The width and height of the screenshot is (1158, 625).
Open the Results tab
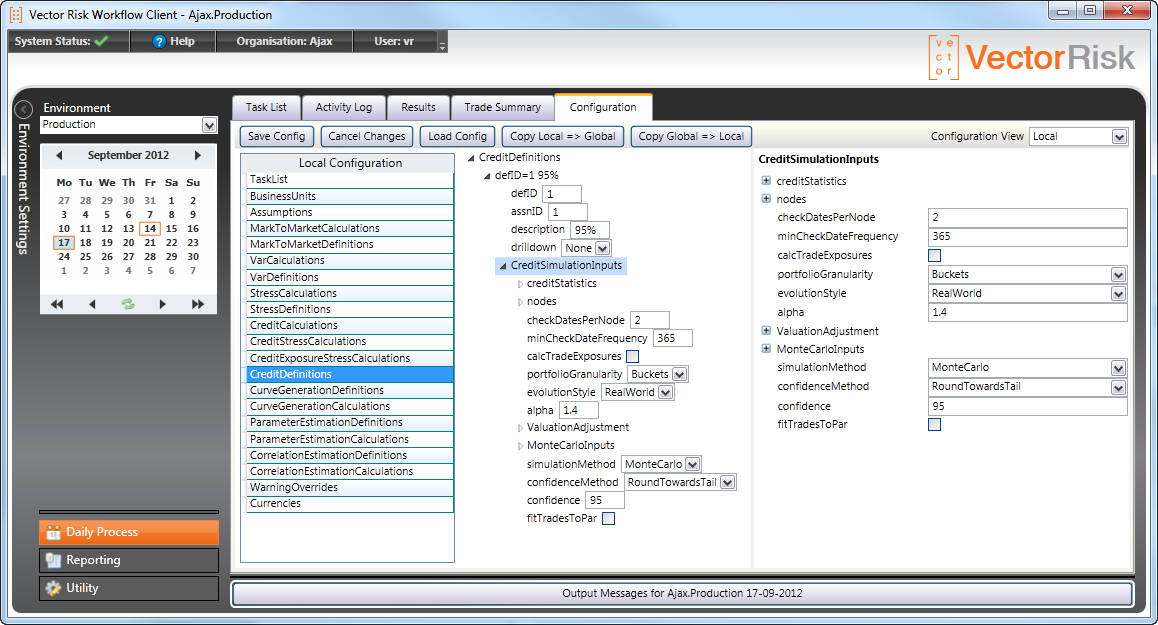coord(419,107)
